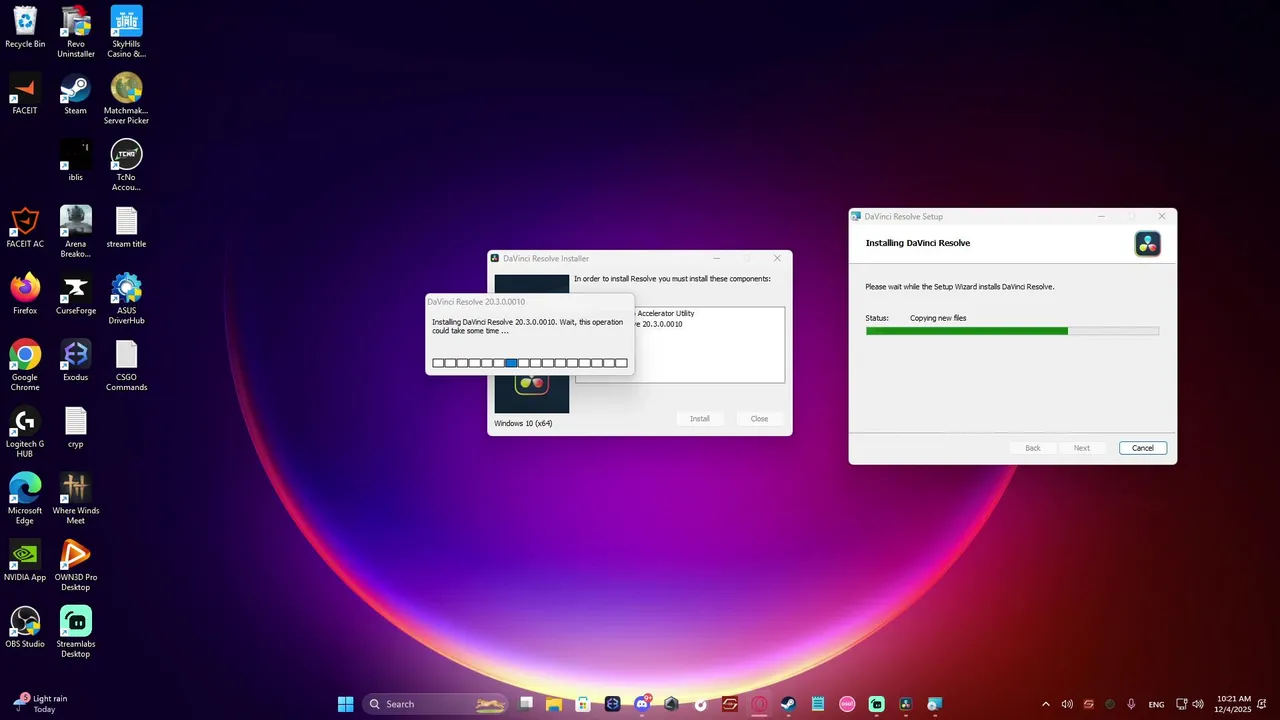The width and height of the screenshot is (1280, 720).
Task: Click the microphone icon in system tray
Action: click(x=1131, y=704)
